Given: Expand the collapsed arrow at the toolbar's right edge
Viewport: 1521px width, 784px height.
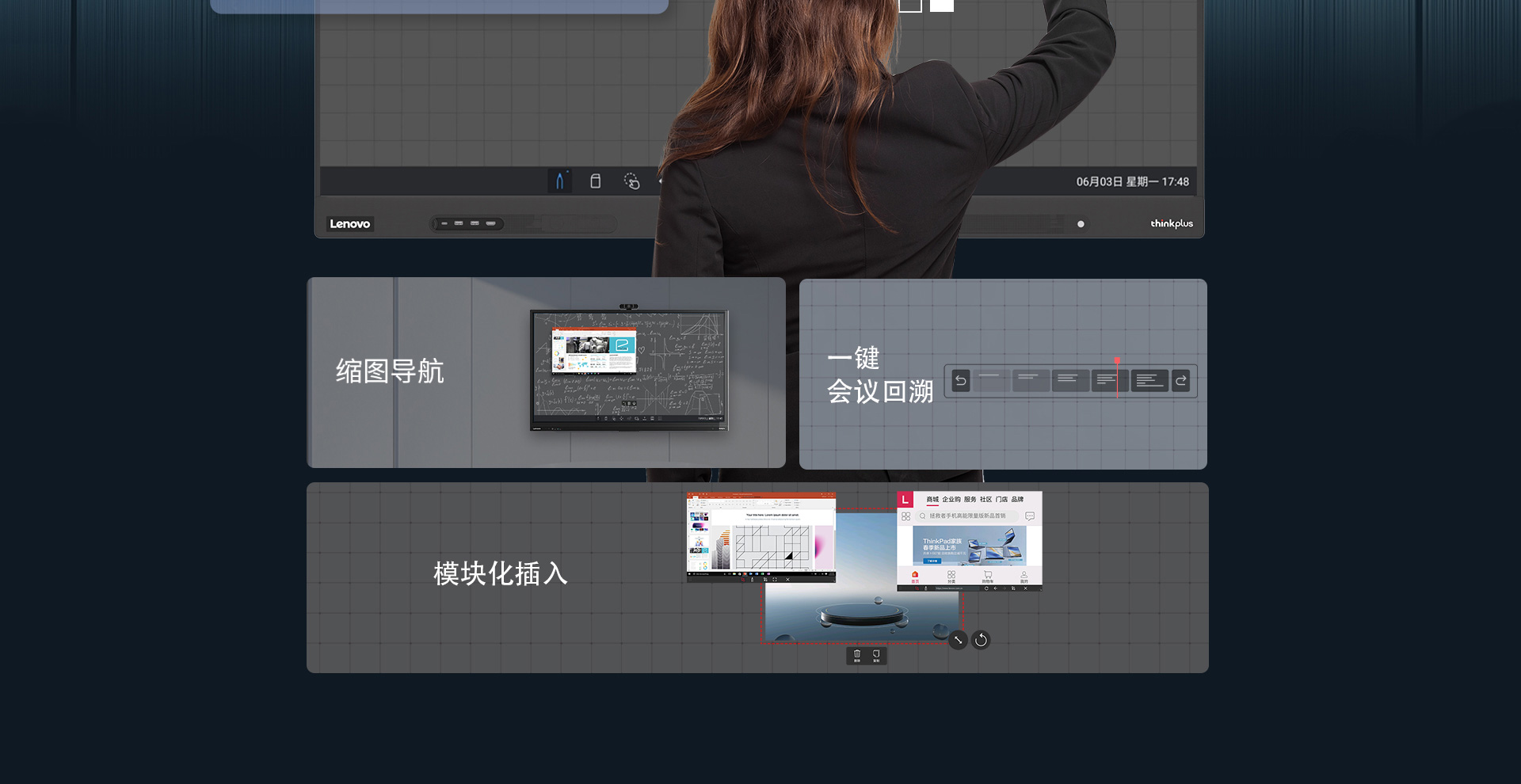Looking at the screenshot, I should coord(661,181).
